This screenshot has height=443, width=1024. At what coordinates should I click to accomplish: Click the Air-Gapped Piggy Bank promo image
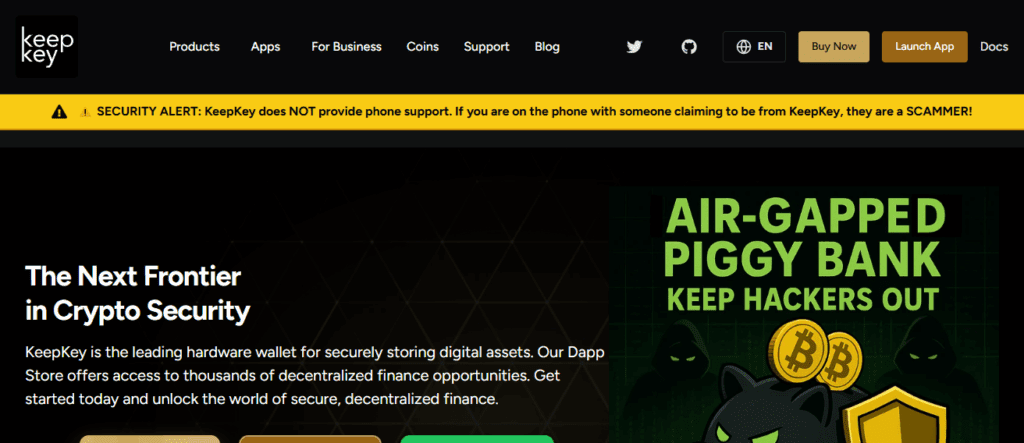point(804,315)
